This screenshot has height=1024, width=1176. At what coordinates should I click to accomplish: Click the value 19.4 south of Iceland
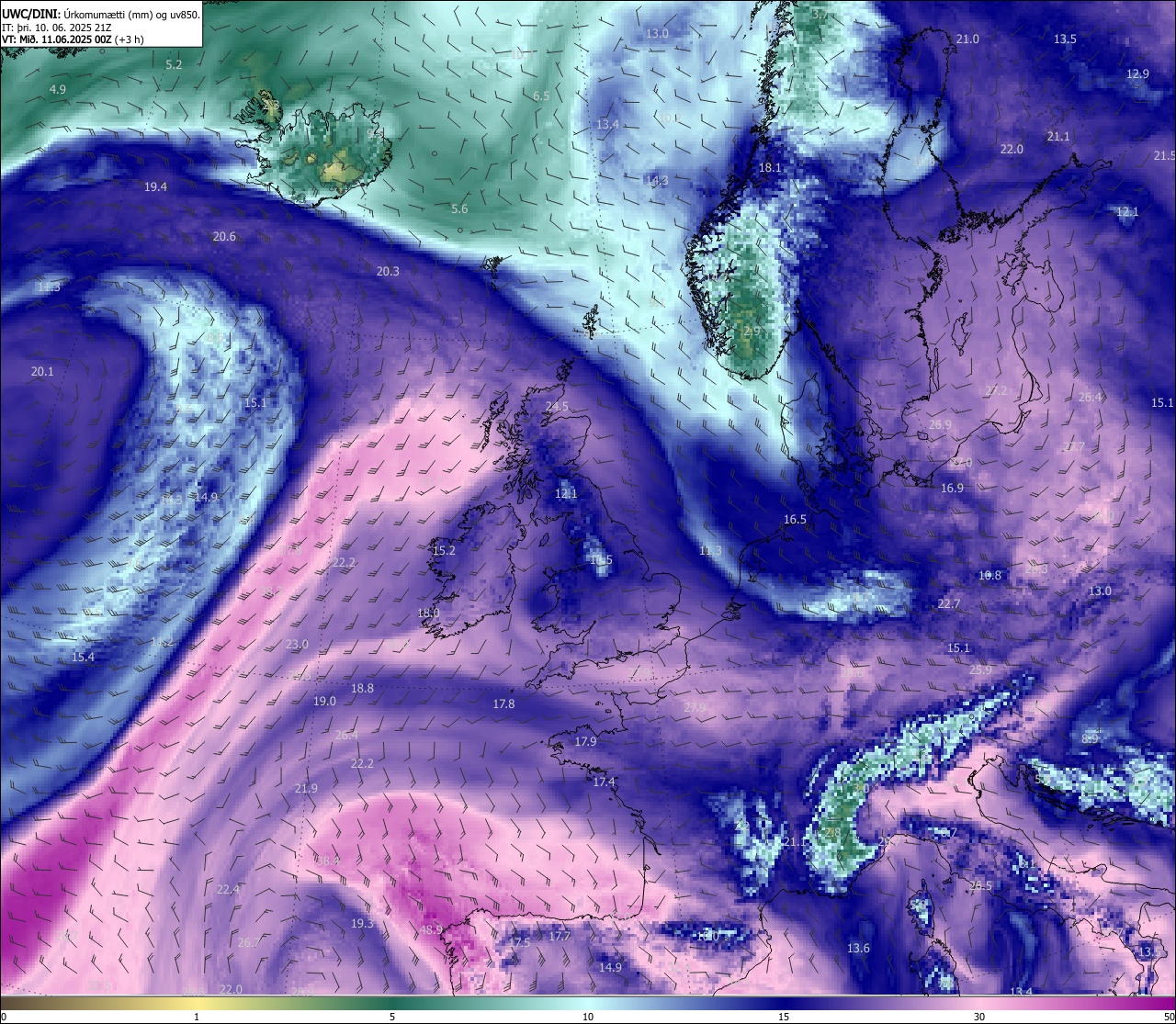click(155, 187)
